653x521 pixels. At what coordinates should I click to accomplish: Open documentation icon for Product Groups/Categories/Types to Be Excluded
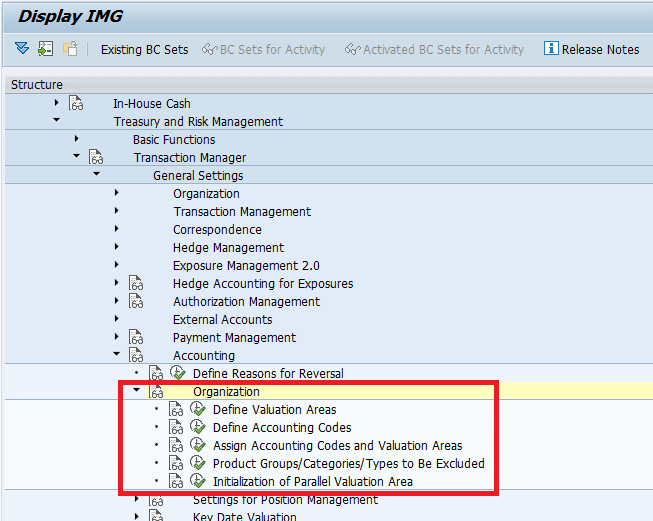(x=177, y=464)
